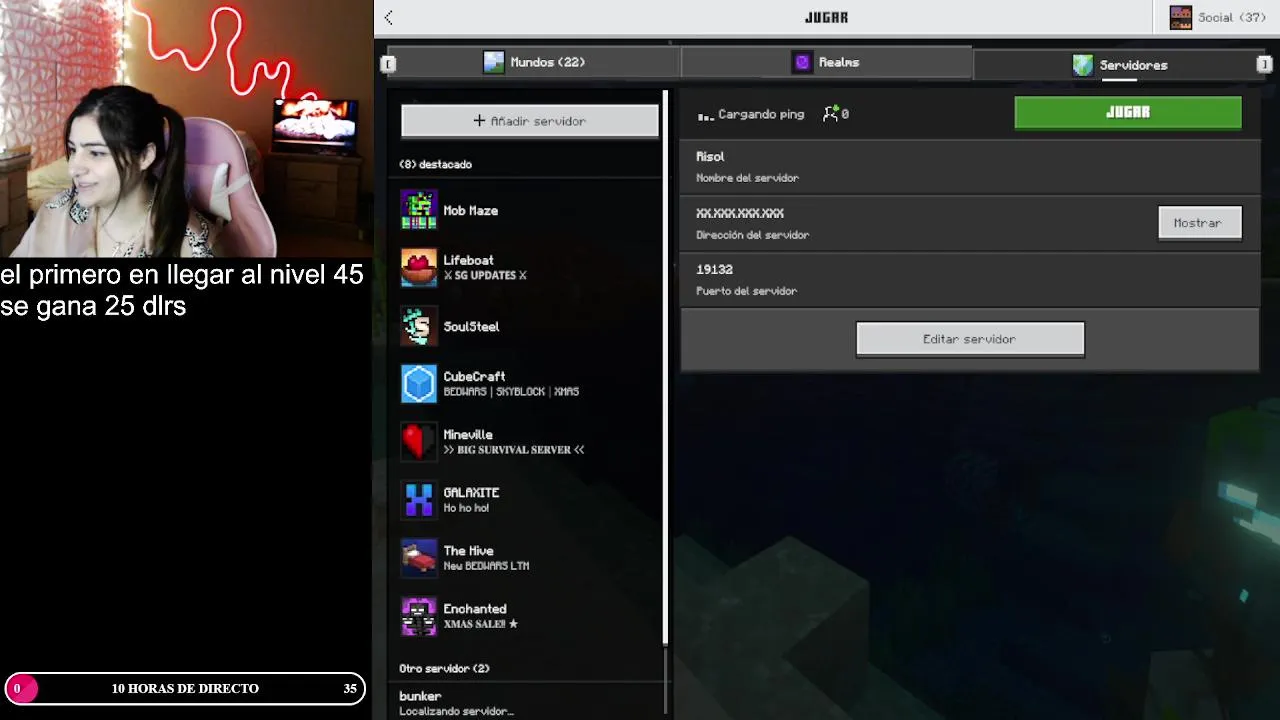Select the Mineville server icon
This screenshot has height=720, width=1280.
tap(419, 442)
